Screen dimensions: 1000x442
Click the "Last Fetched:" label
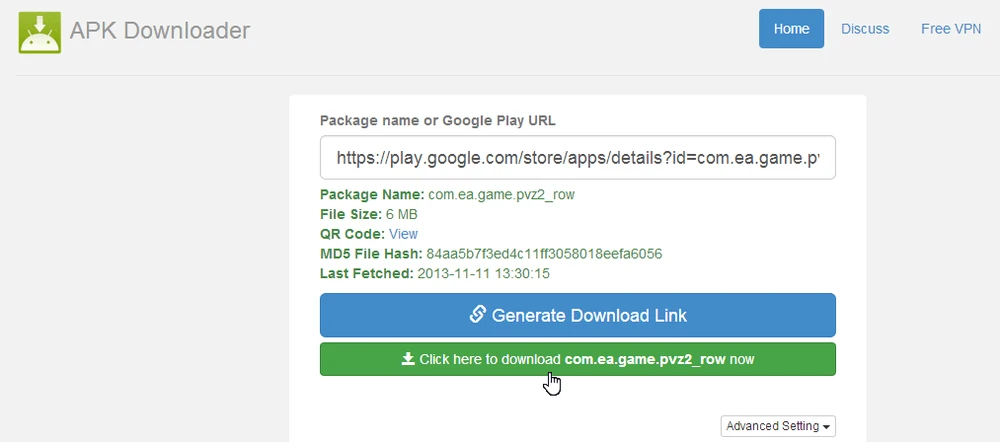[x=366, y=272]
